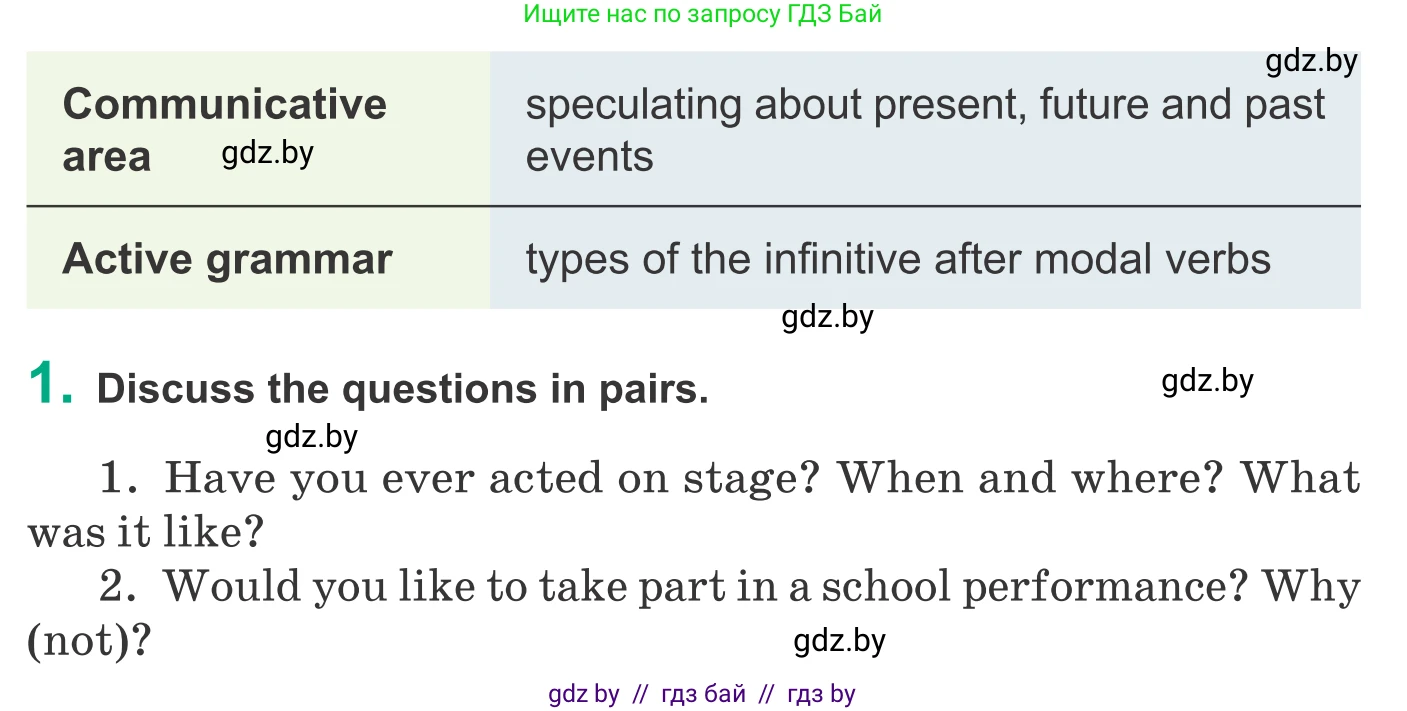Select the "Discuss the questions in pairs." heading
The image size is (1407, 711).
coord(402,389)
